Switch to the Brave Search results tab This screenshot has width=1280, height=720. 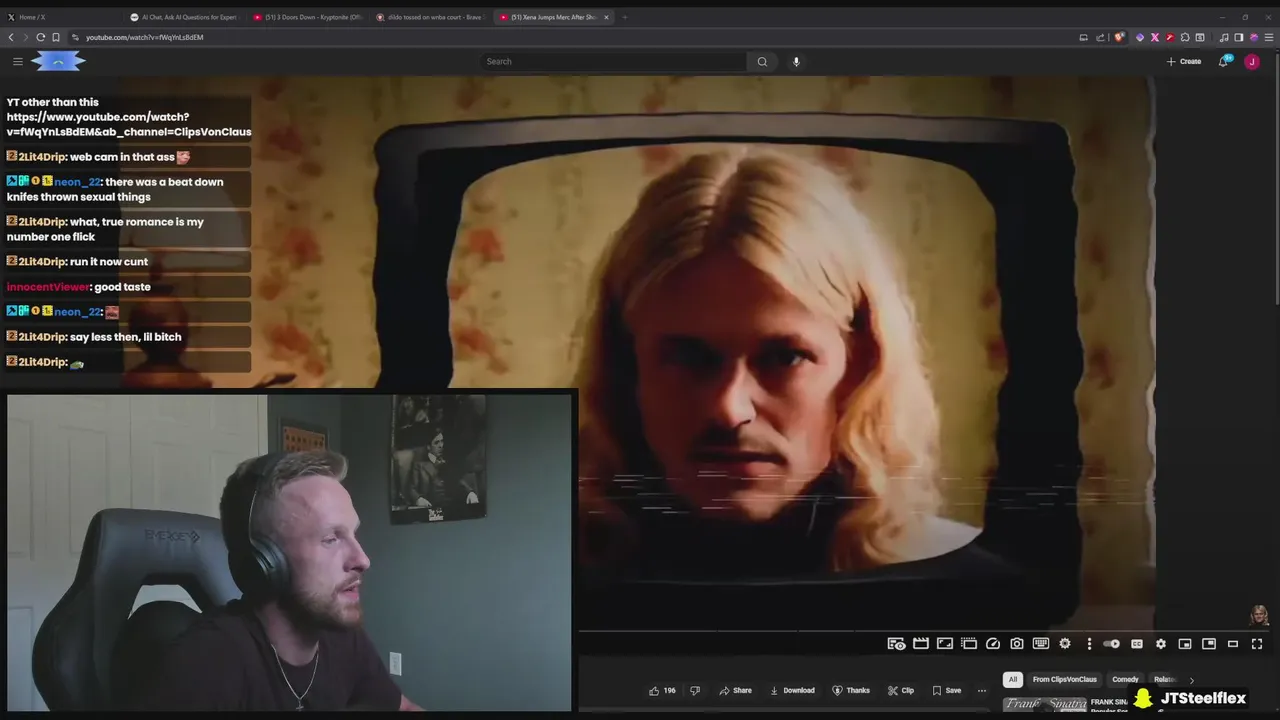point(430,17)
